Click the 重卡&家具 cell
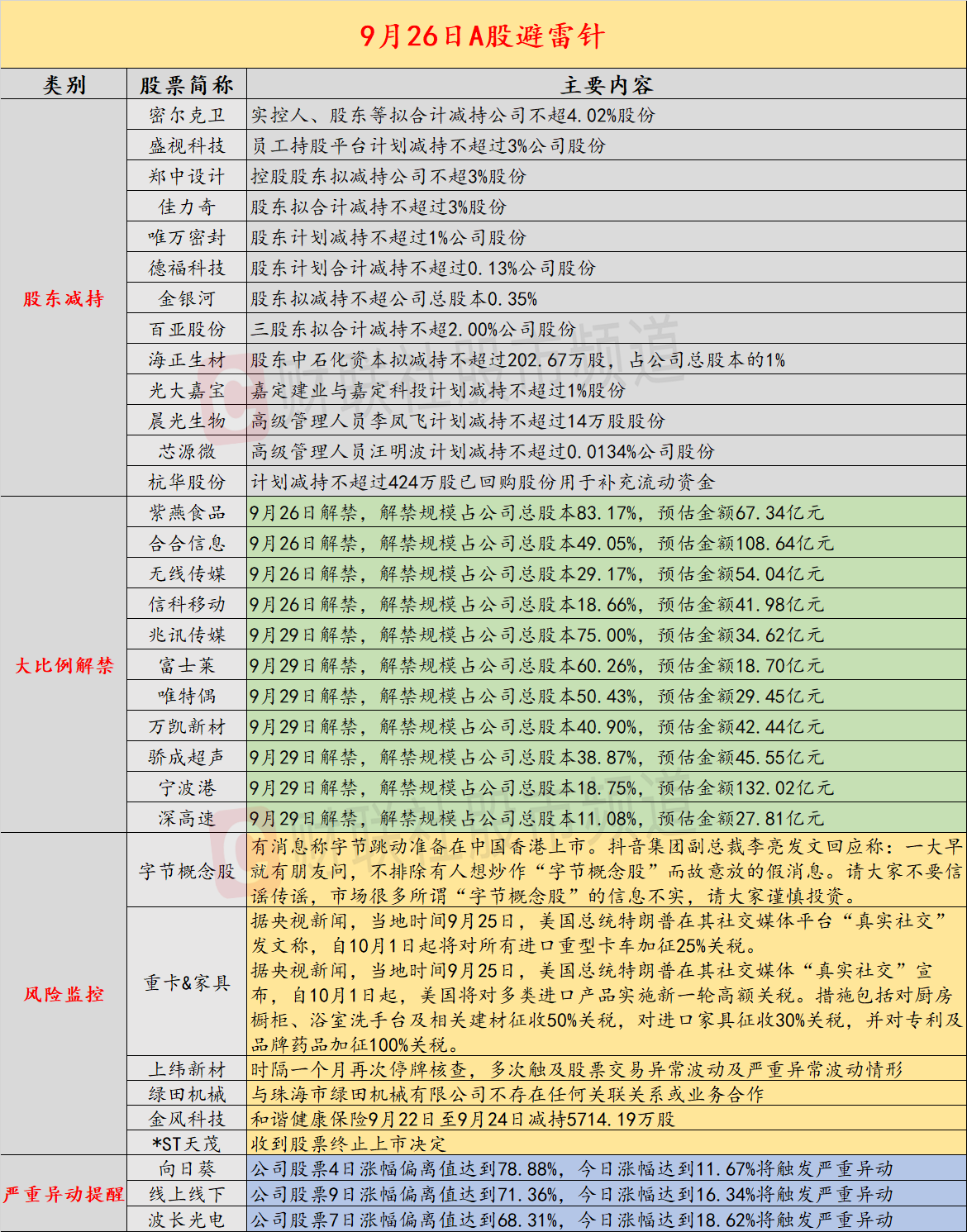 tap(187, 982)
